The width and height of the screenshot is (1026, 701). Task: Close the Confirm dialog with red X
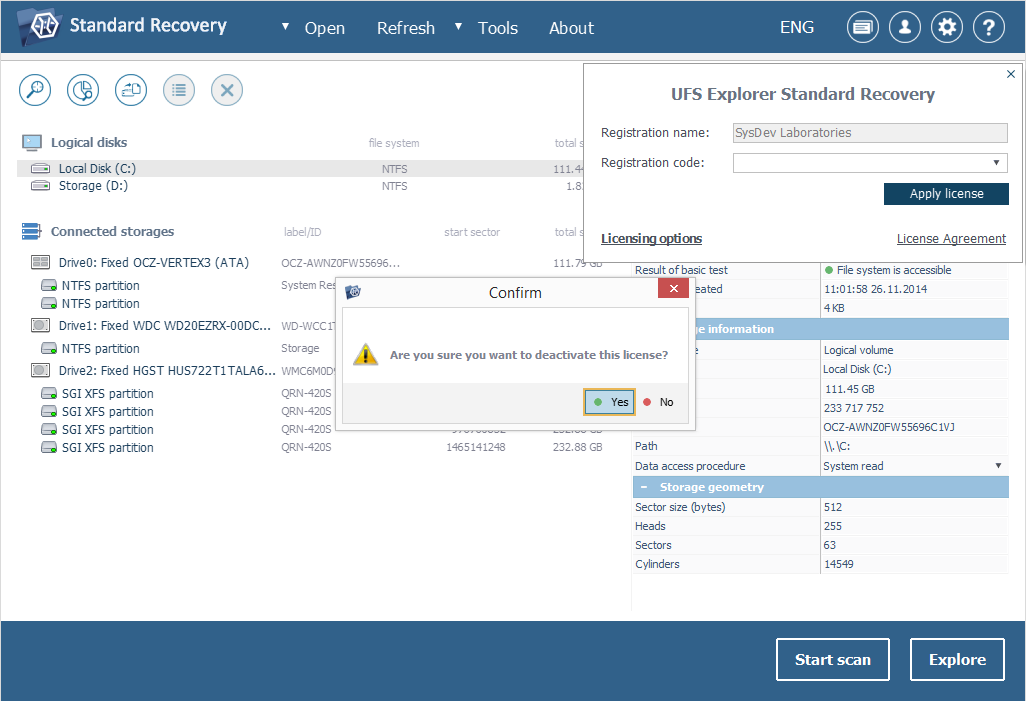click(x=673, y=289)
